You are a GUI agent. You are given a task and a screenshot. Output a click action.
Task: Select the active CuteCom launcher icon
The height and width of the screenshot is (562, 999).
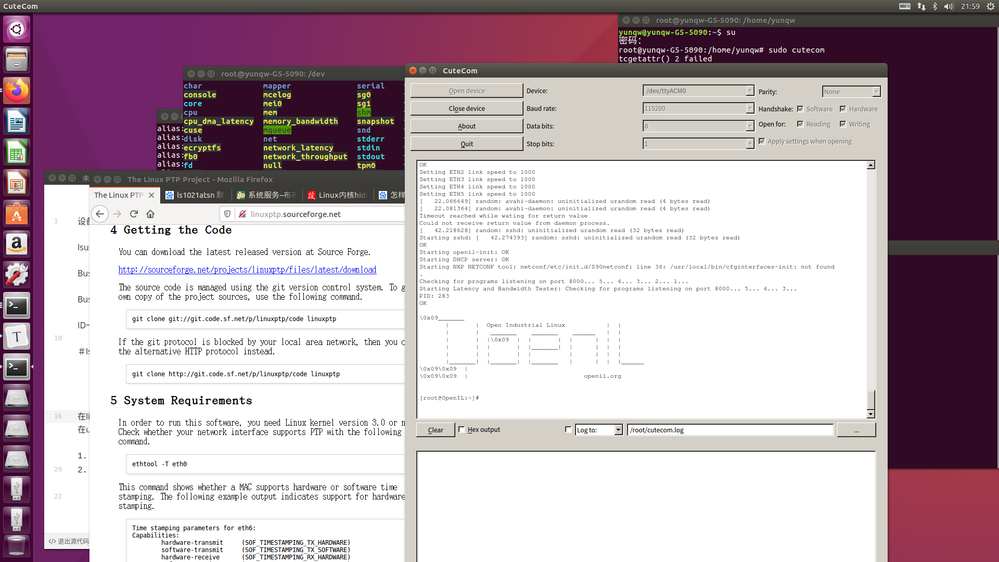[x=17, y=367]
